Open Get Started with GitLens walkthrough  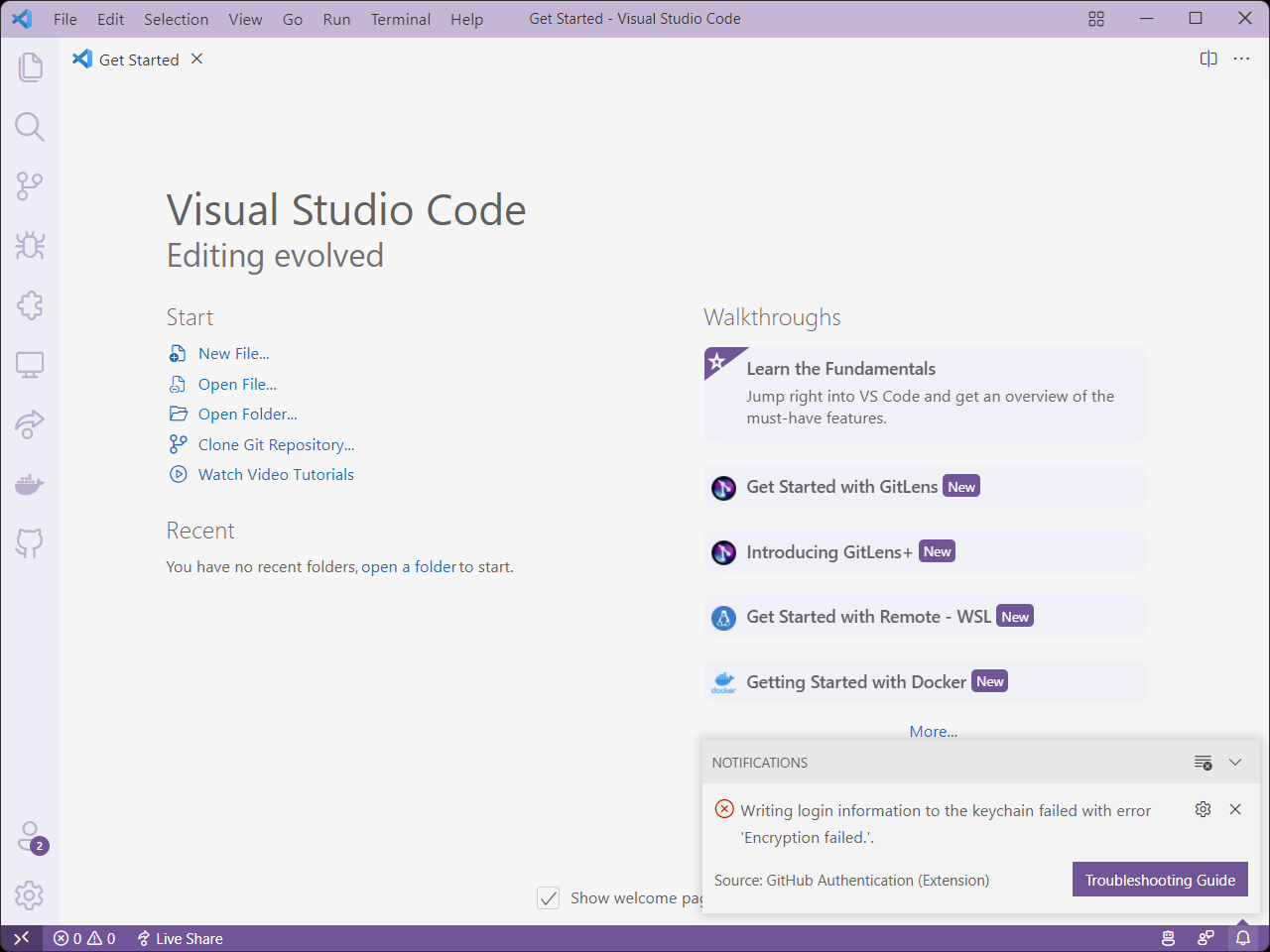tap(925, 487)
